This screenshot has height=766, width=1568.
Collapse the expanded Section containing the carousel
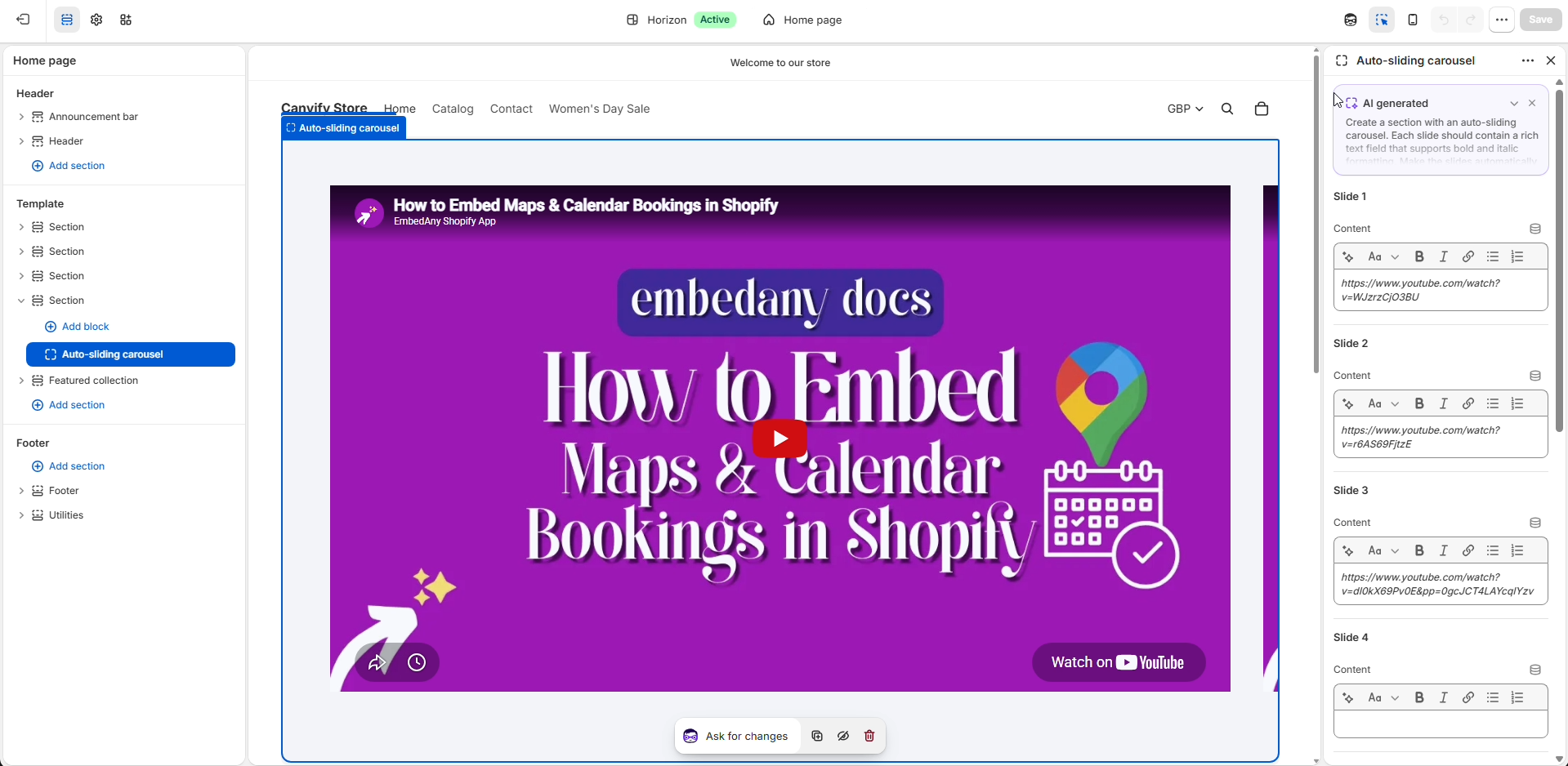point(21,301)
